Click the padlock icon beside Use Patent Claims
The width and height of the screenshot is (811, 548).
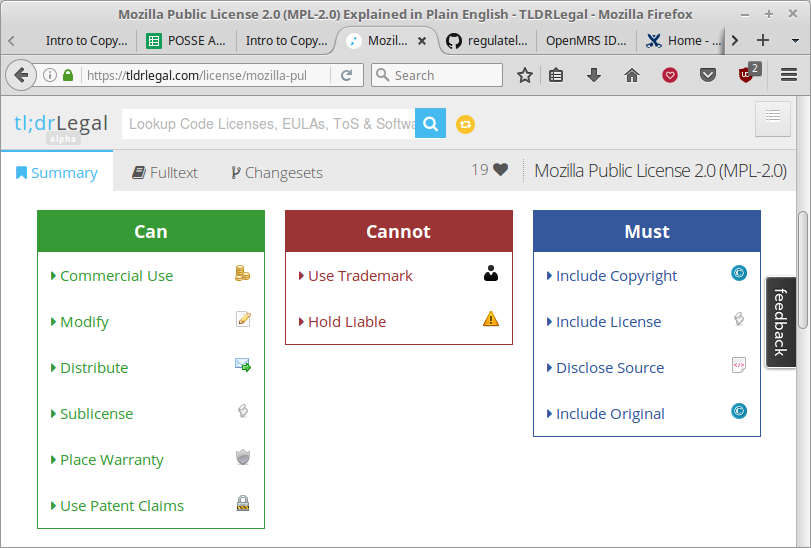[x=243, y=503]
